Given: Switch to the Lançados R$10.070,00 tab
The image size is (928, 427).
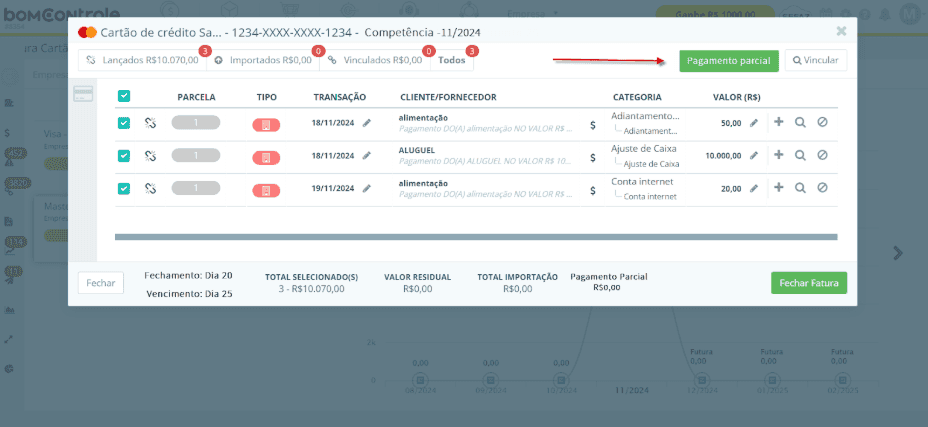Looking at the screenshot, I should point(143,60).
